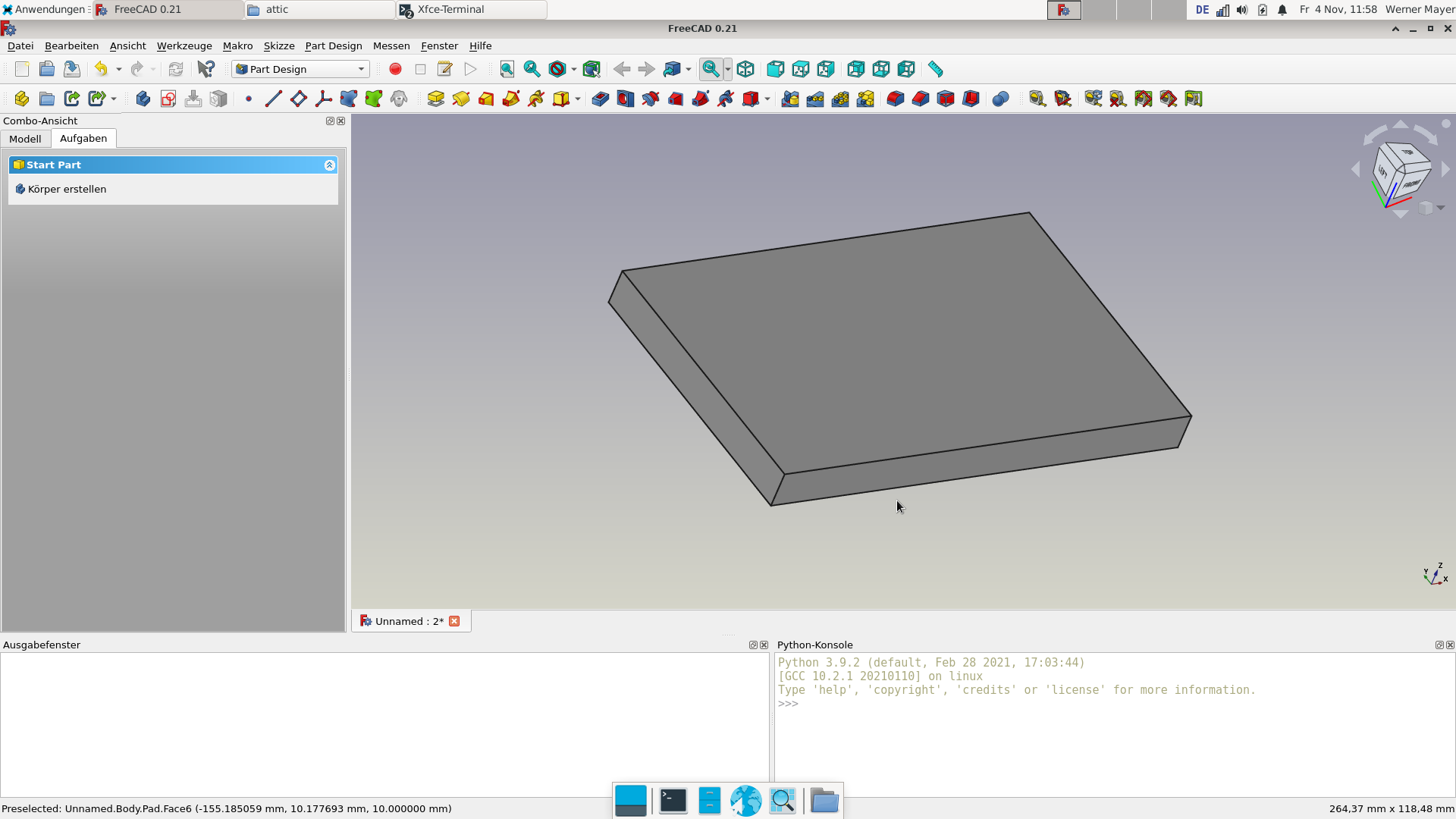Click Körper erstellen in the task panel
1456x819 pixels.
click(67, 189)
